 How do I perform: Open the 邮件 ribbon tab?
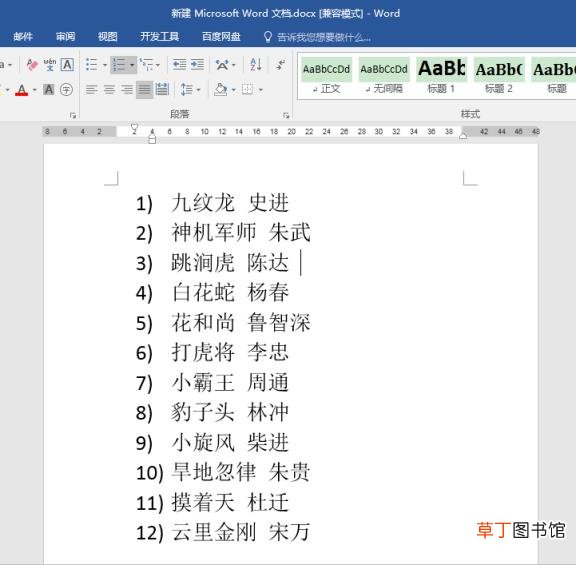tap(23, 36)
